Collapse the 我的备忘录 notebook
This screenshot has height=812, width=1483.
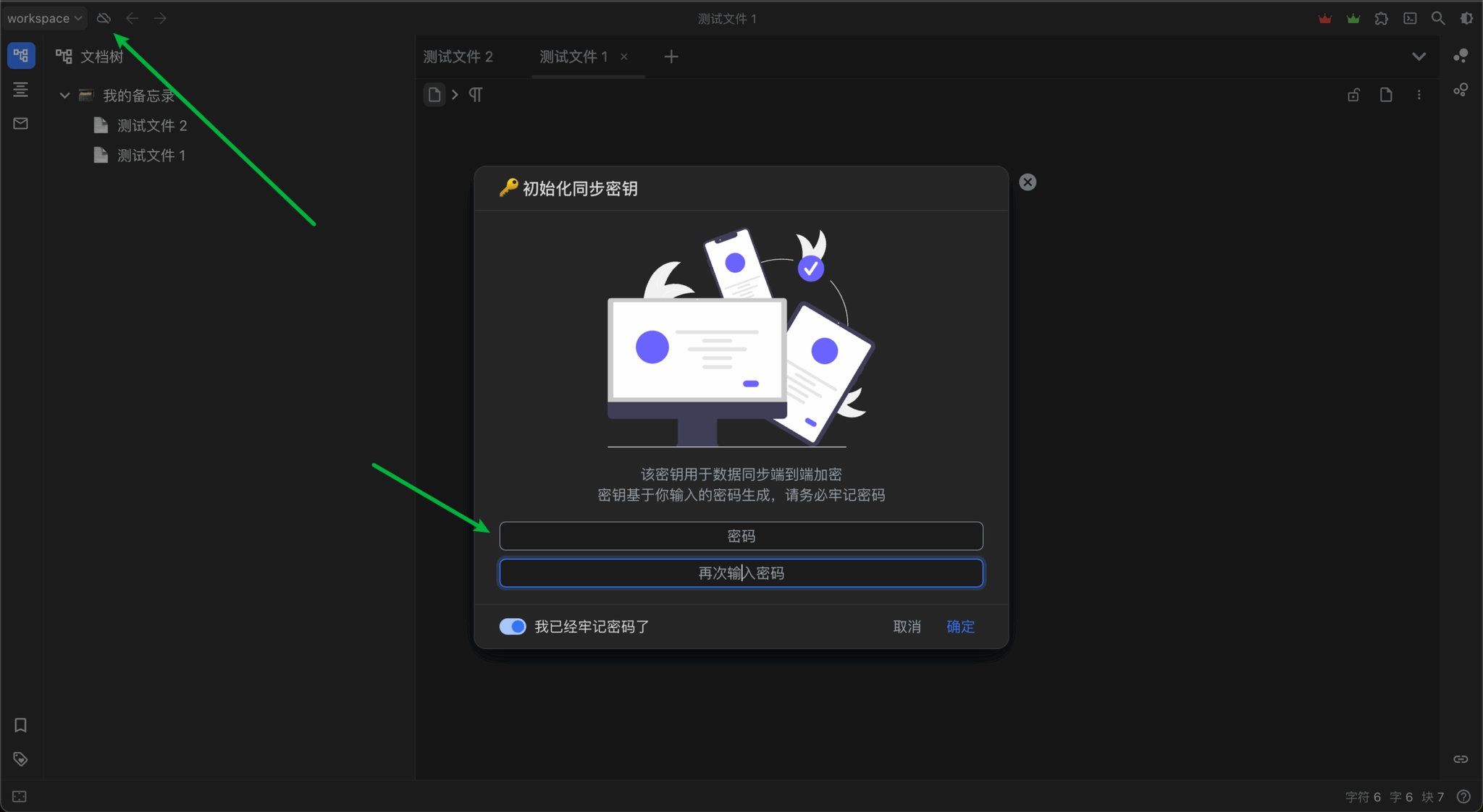click(x=64, y=96)
